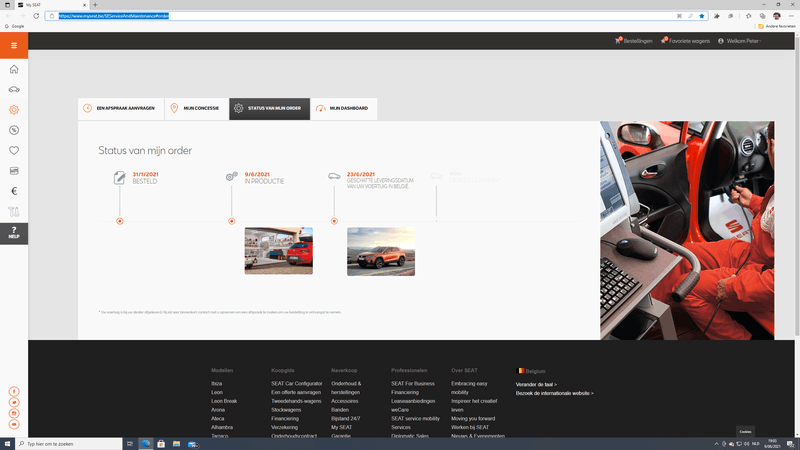Click the blue favorites star in address bar
Viewport: 800px width, 450px height.
point(702,16)
